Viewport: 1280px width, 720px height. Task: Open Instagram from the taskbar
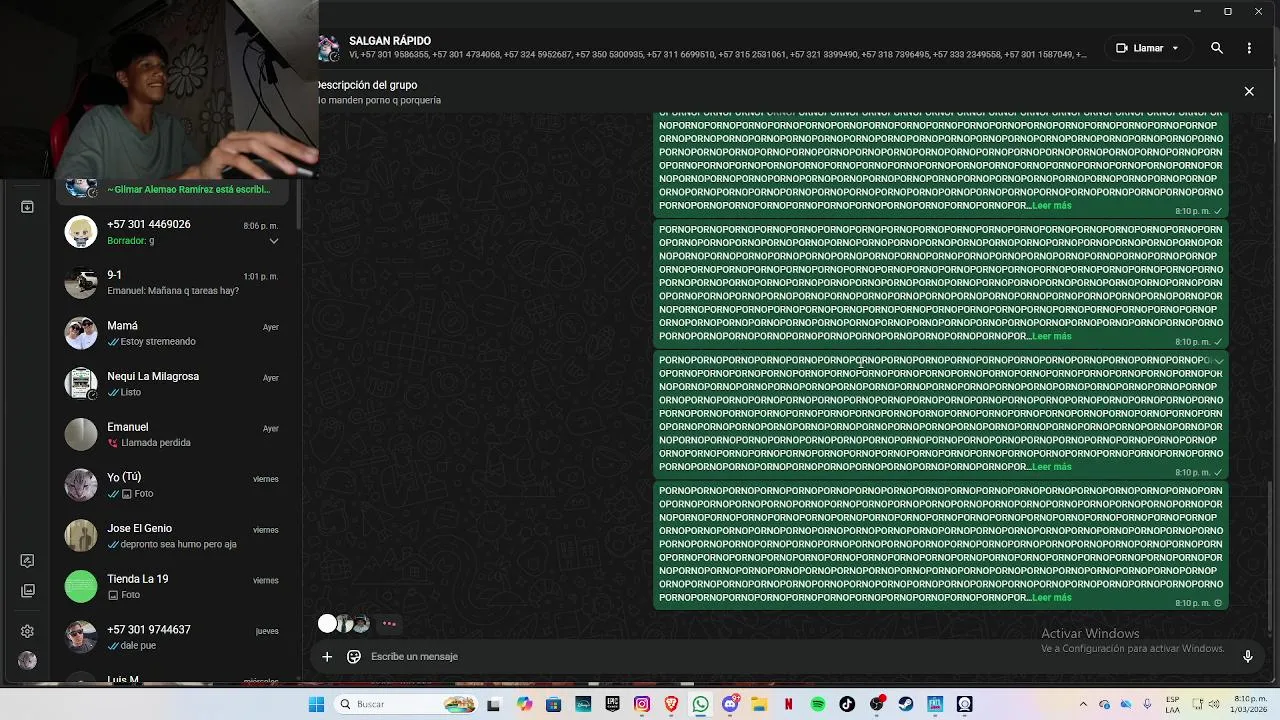(x=642, y=704)
